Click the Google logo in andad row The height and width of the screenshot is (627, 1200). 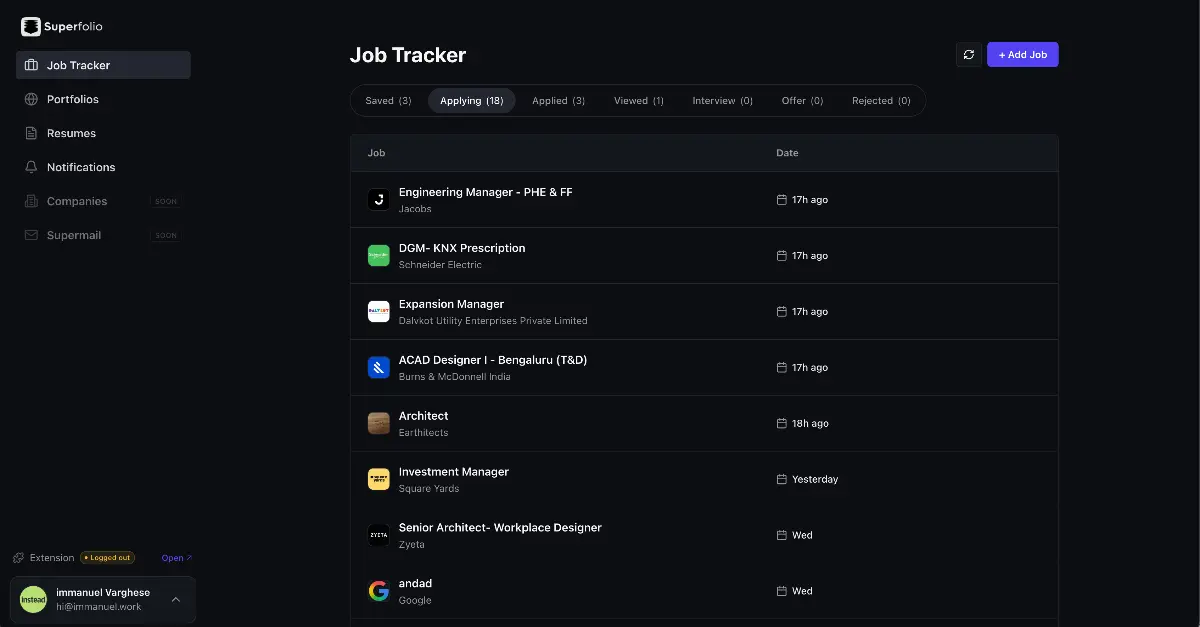coord(378,591)
